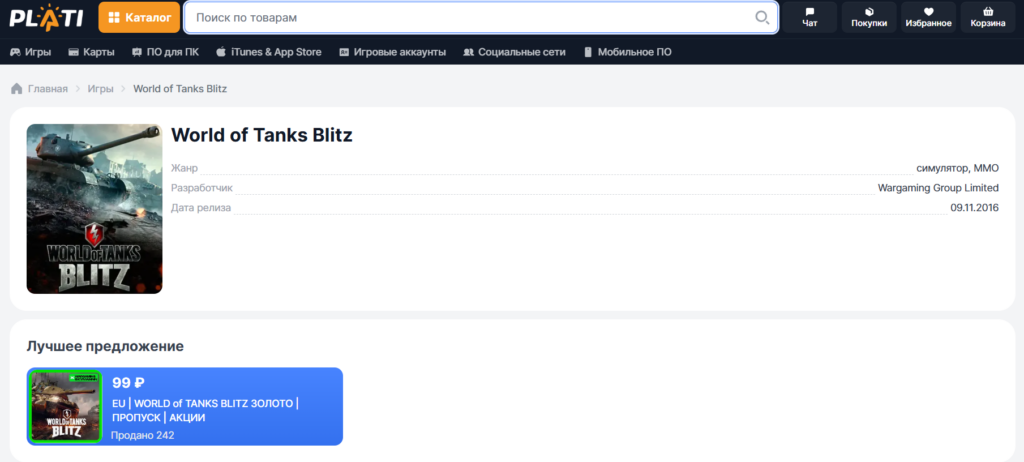Open Игровые аккаунты category
Viewport: 1024px width, 462px height.
pyautogui.click(x=392, y=52)
